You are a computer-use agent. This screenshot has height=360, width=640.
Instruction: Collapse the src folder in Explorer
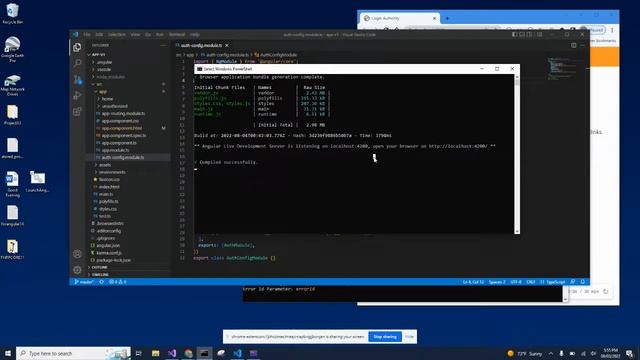pyautogui.click(x=99, y=84)
